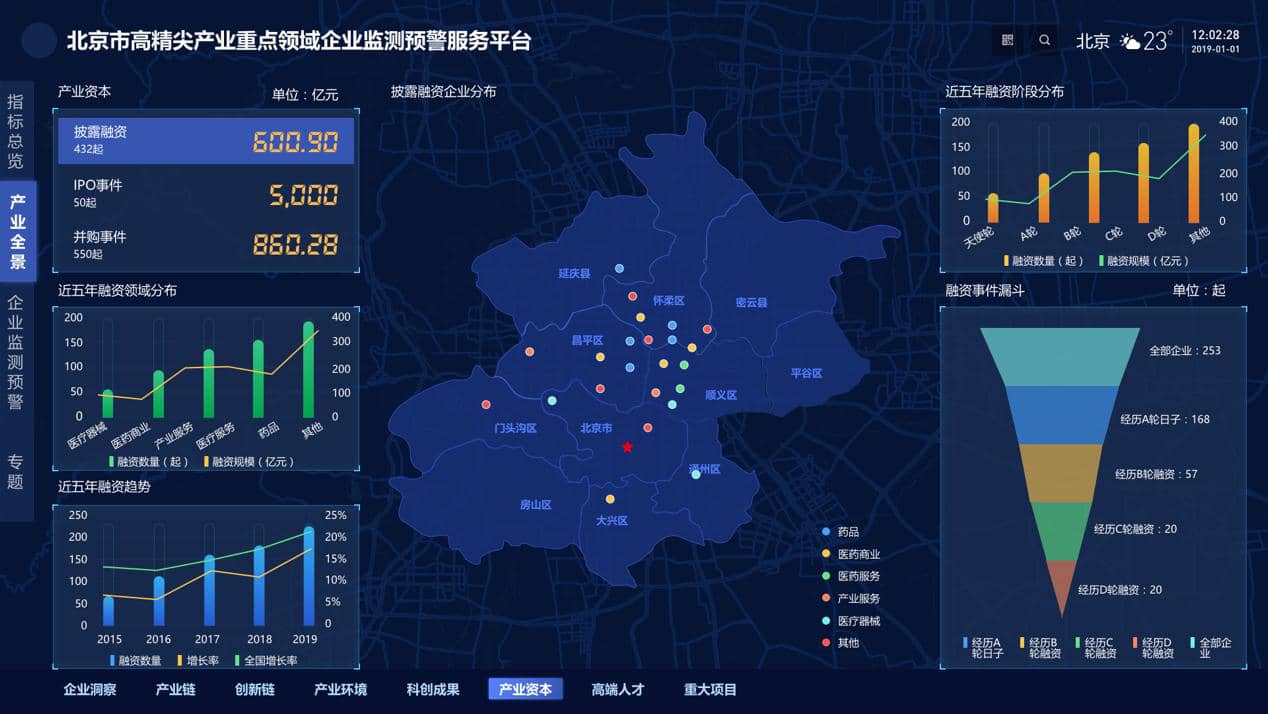Click the top 全部企业 funnel segment
The height and width of the screenshot is (714, 1268).
1060,356
